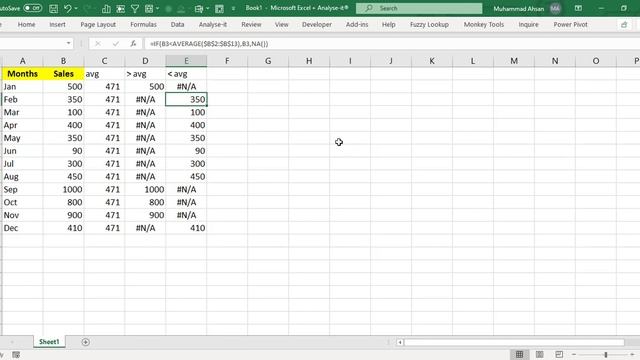Image resolution: width=640 pixels, height=360 pixels.
Task: Switch to the Formulas tab
Action: point(143,24)
